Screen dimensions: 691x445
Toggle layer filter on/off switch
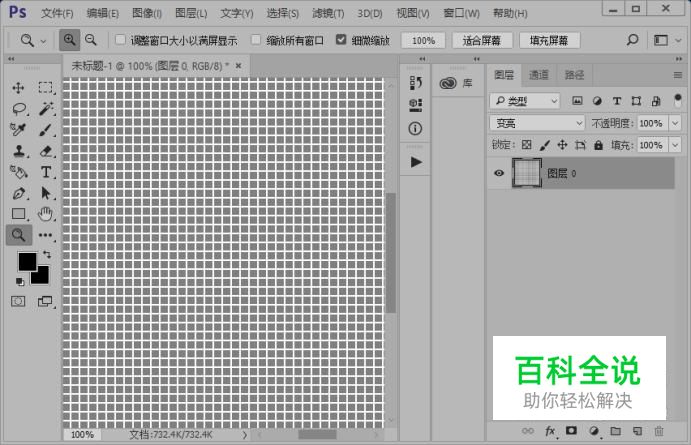pyautogui.click(x=678, y=100)
